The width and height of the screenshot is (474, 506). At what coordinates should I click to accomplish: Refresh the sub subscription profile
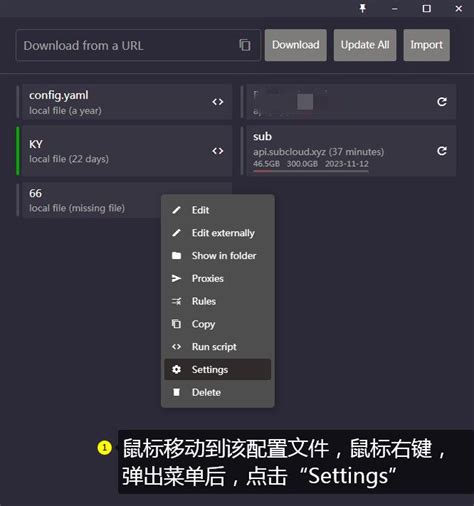point(442,151)
